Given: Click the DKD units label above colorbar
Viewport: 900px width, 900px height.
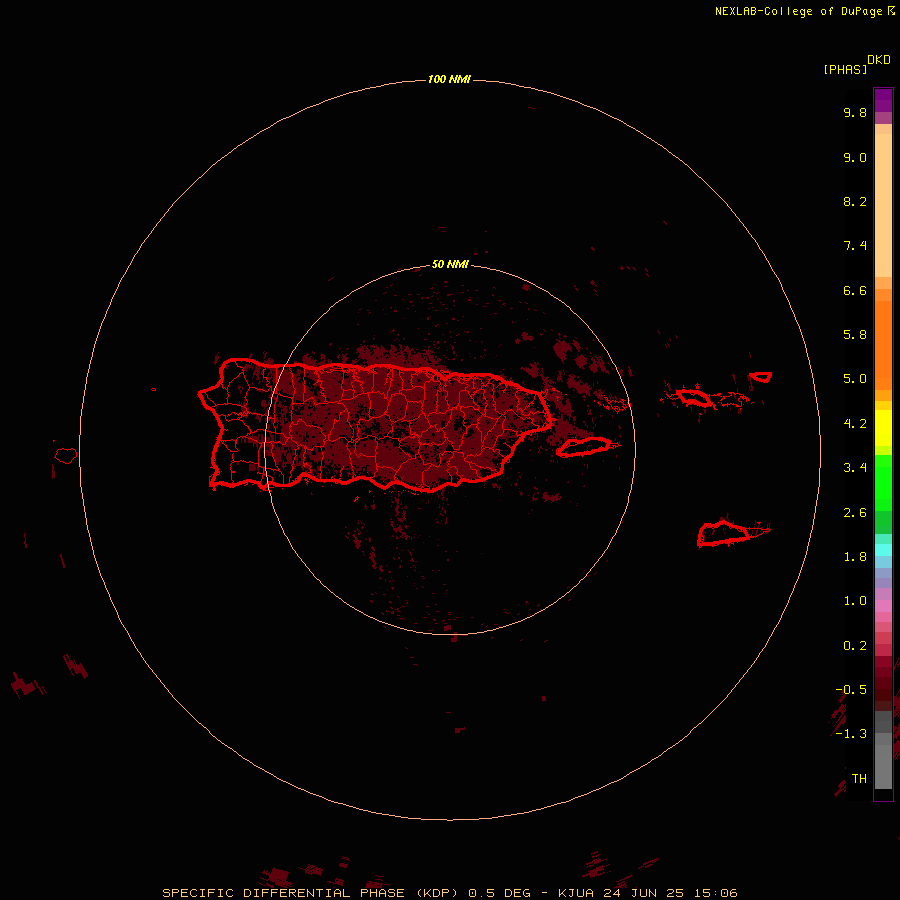Looking at the screenshot, I should [x=879, y=60].
